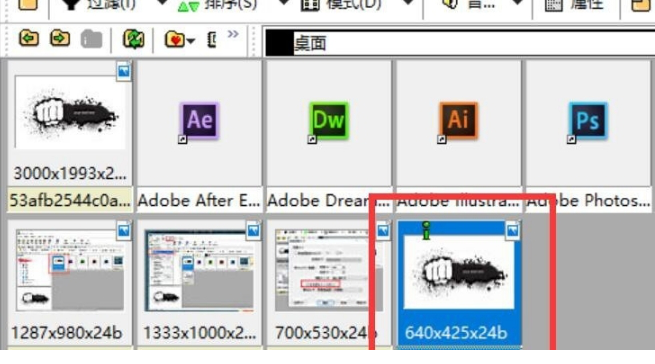This screenshot has height=364, width=655.
Task: Click the greyed-out parent folder icon
Action: 91,39
